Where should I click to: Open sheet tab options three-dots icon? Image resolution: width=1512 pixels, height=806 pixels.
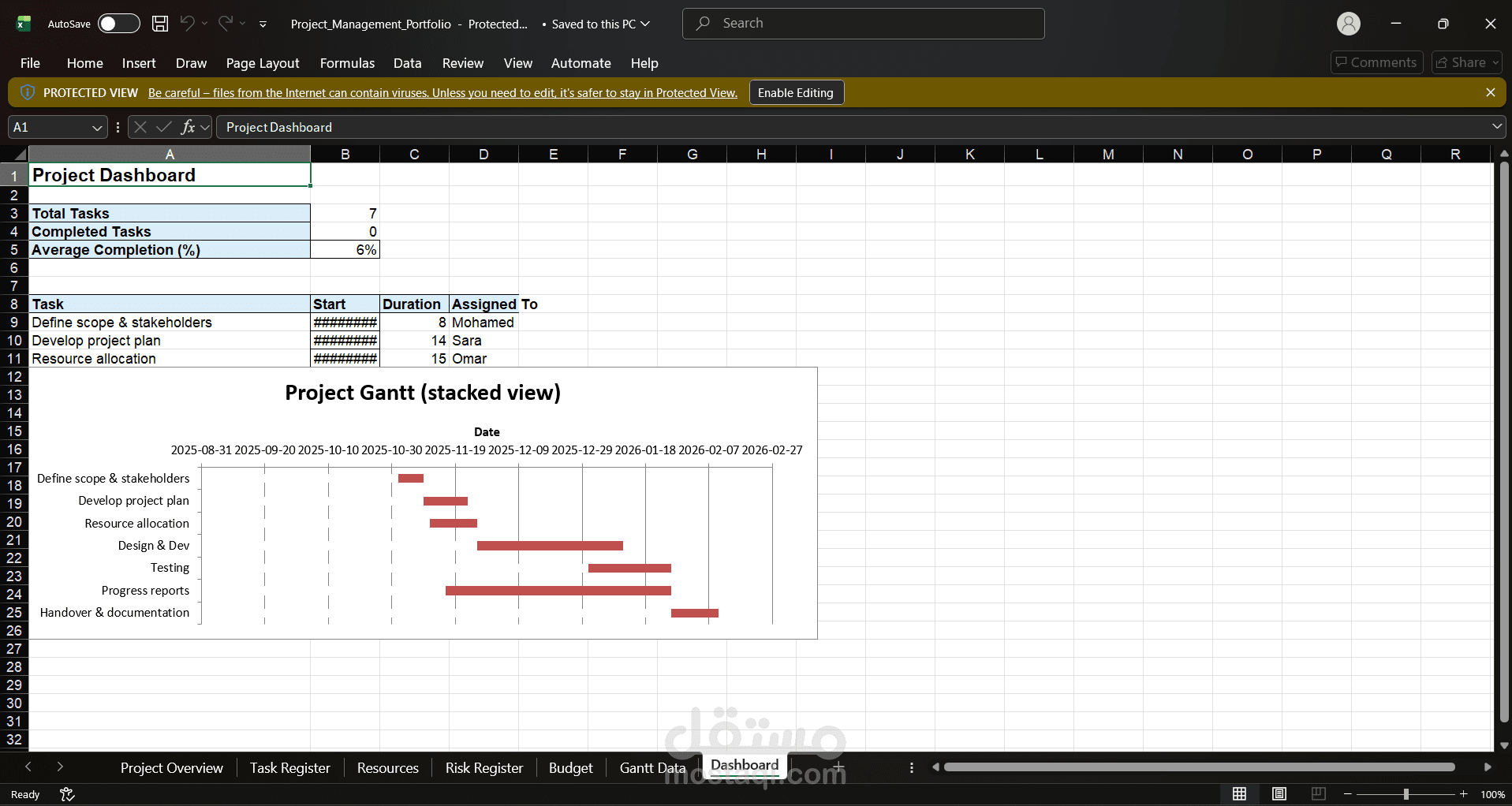(912, 767)
